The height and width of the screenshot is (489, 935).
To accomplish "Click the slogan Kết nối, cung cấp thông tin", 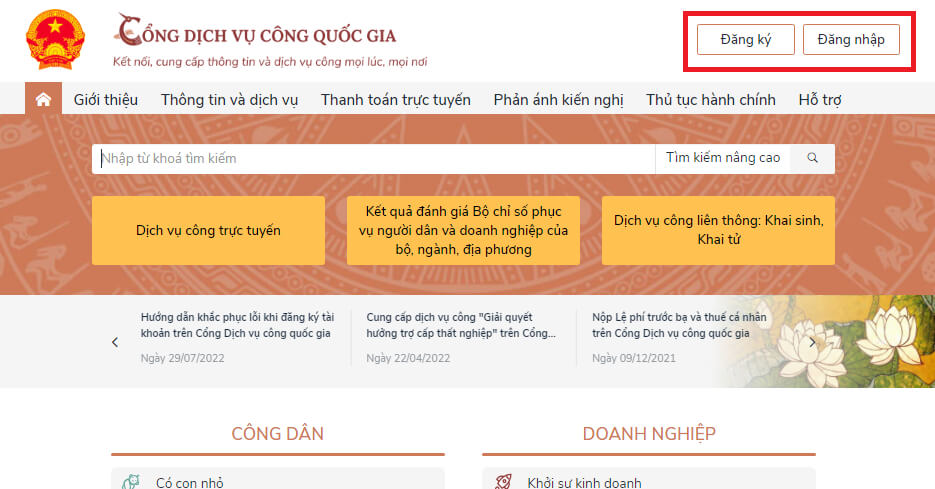I will click(270, 61).
